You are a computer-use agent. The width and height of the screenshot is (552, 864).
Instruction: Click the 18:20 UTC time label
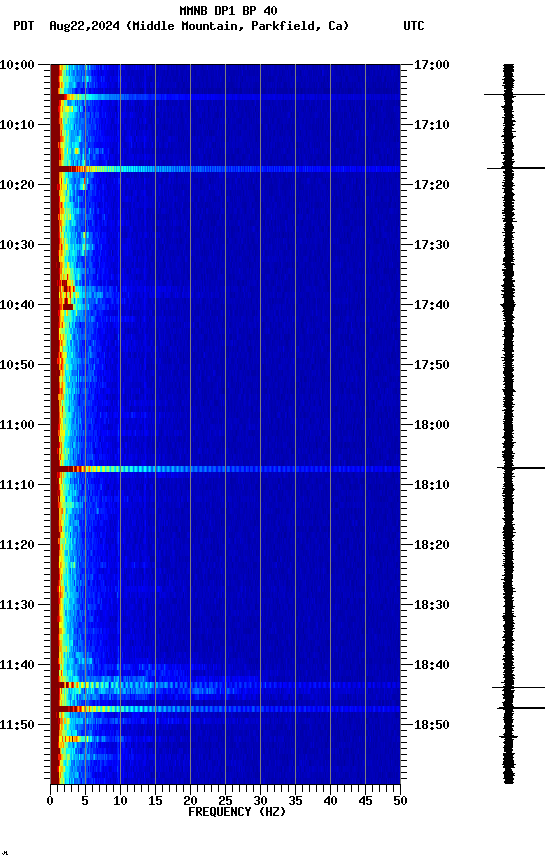(x=432, y=545)
